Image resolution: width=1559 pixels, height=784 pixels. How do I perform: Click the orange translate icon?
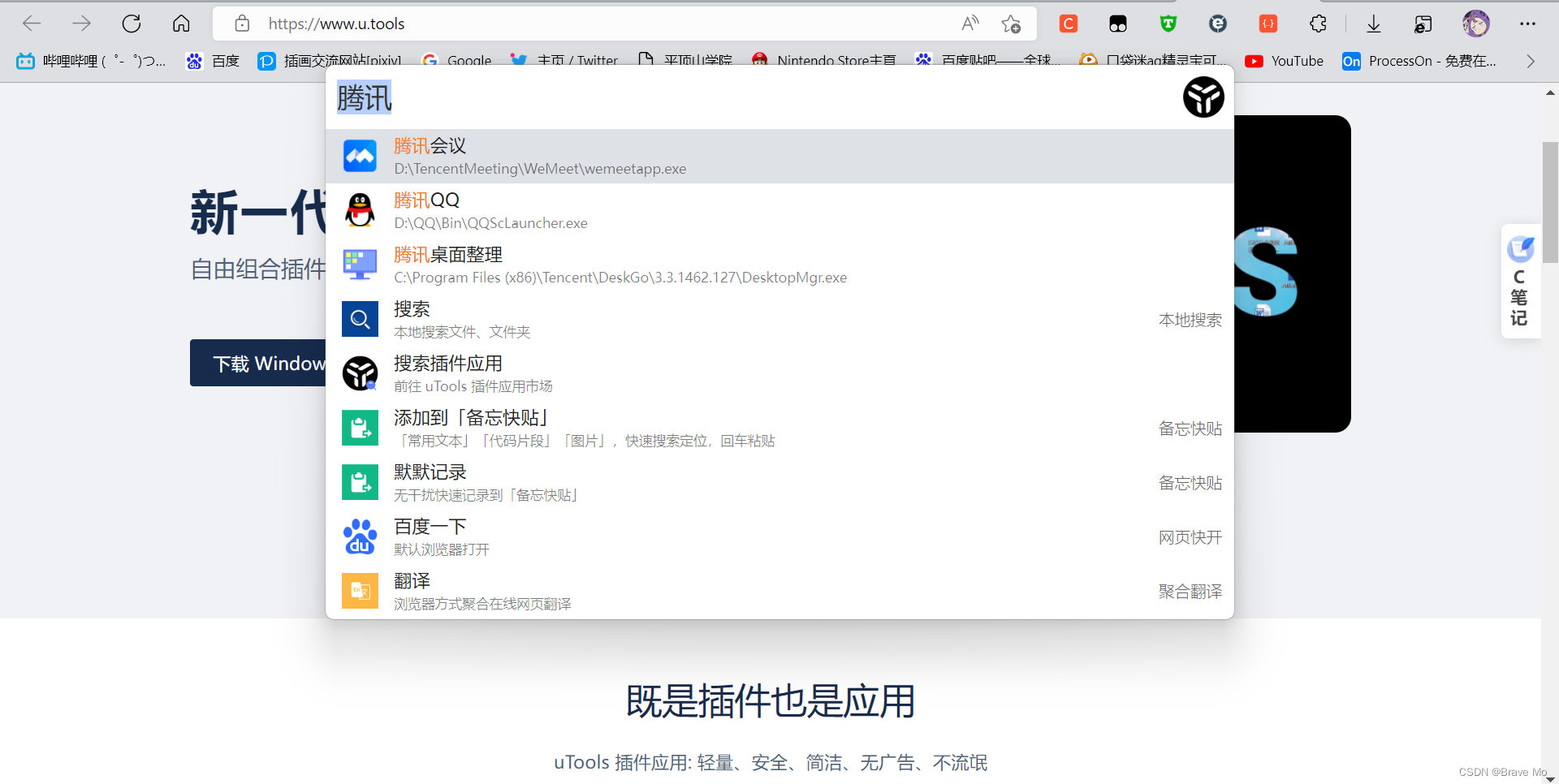360,591
